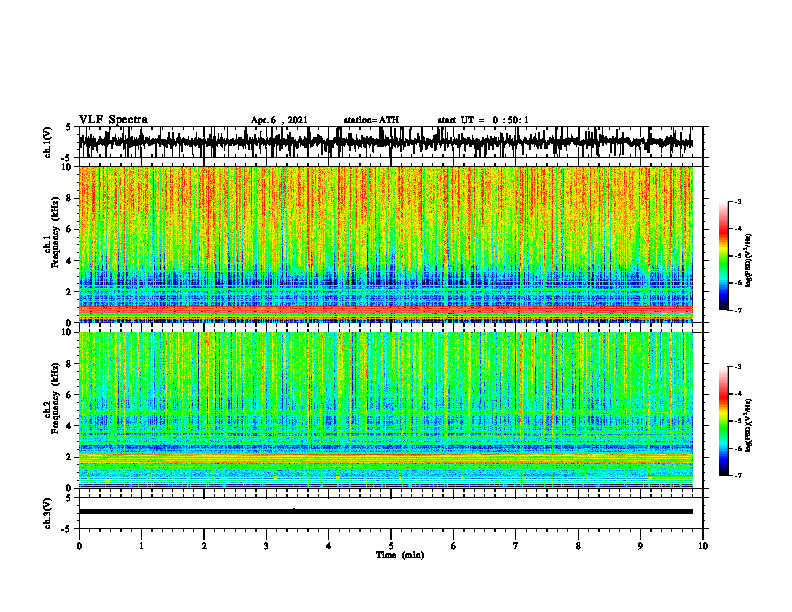The height and width of the screenshot is (612, 792).
Task: Click the '4' kHz tick of ch.2 spectrogram
Action: [x=70, y=426]
